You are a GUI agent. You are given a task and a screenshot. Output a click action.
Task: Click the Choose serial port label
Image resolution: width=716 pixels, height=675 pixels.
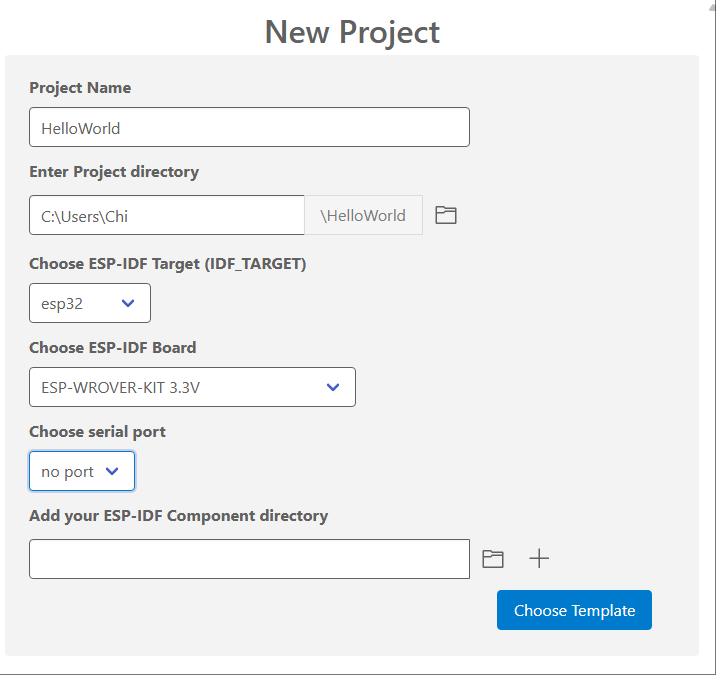[97, 432]
